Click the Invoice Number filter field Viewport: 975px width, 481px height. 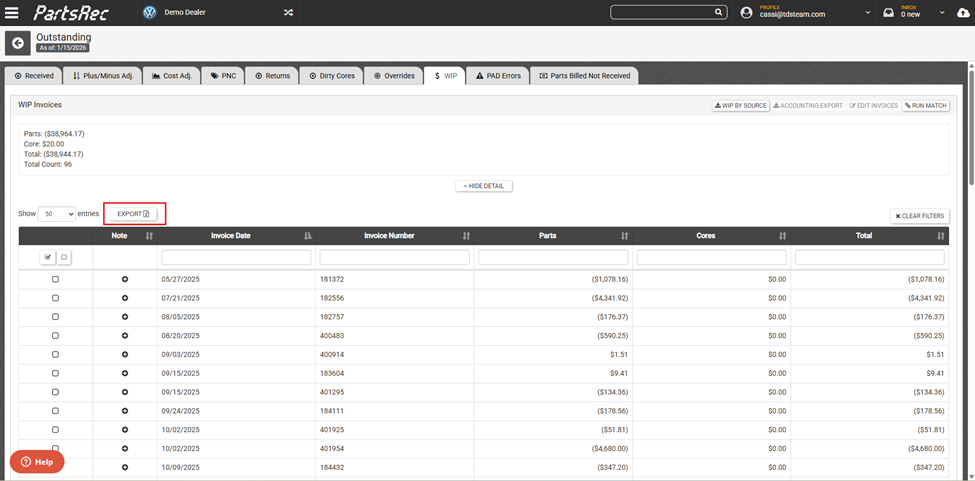[395, 257]
